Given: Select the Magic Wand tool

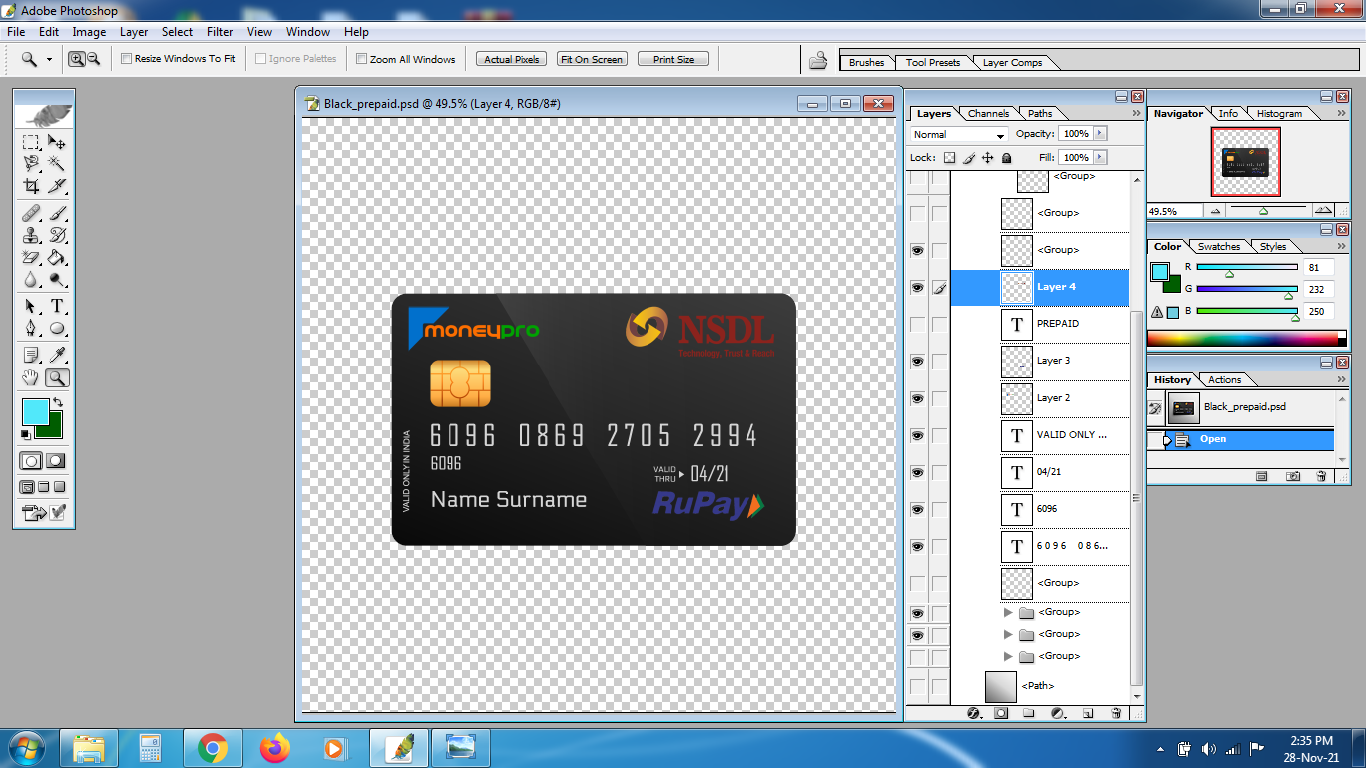Looking at the screenshot, I should 57,163.
